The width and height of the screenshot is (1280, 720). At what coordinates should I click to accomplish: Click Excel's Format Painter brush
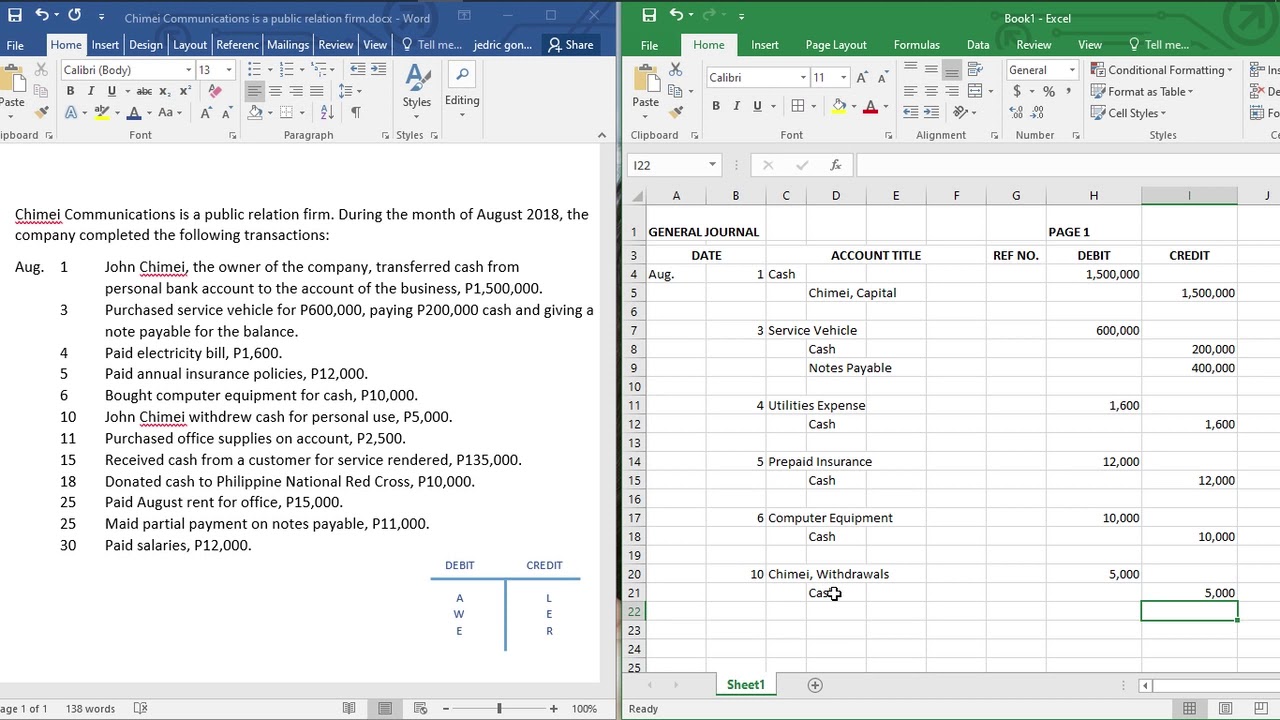point(675,112)
